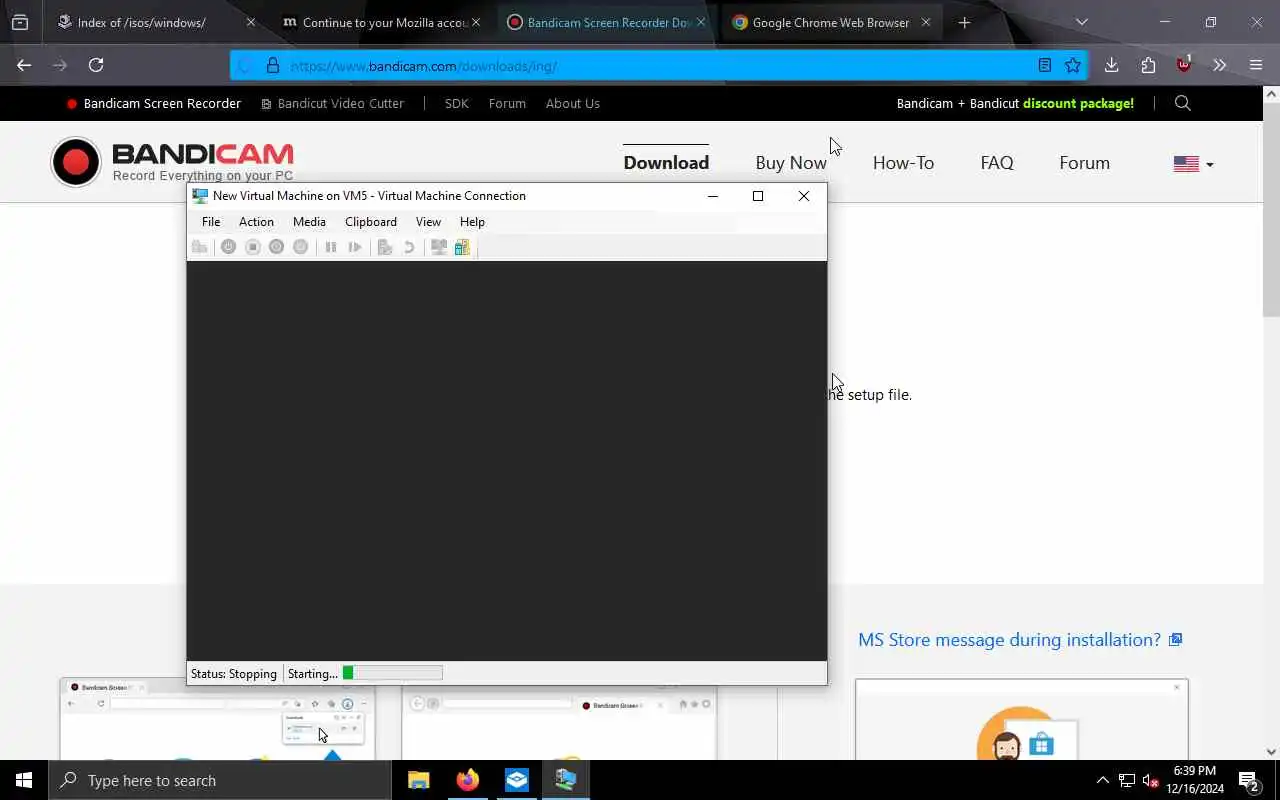Open the Help menu in VM Connection
Screen dimensions: 1280x800
click(472, 222)
